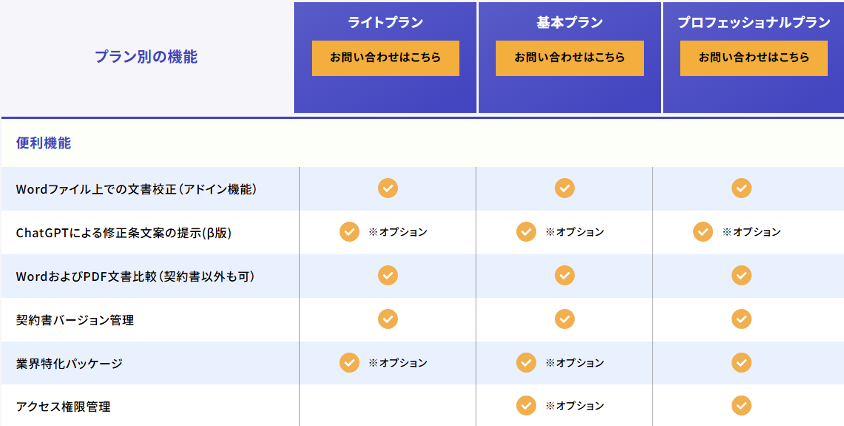The image size is (844, 426).
Task: Click プロフェッショナルプラン checkmark for アクセス権限管理
Action: (x=741, y=405)
